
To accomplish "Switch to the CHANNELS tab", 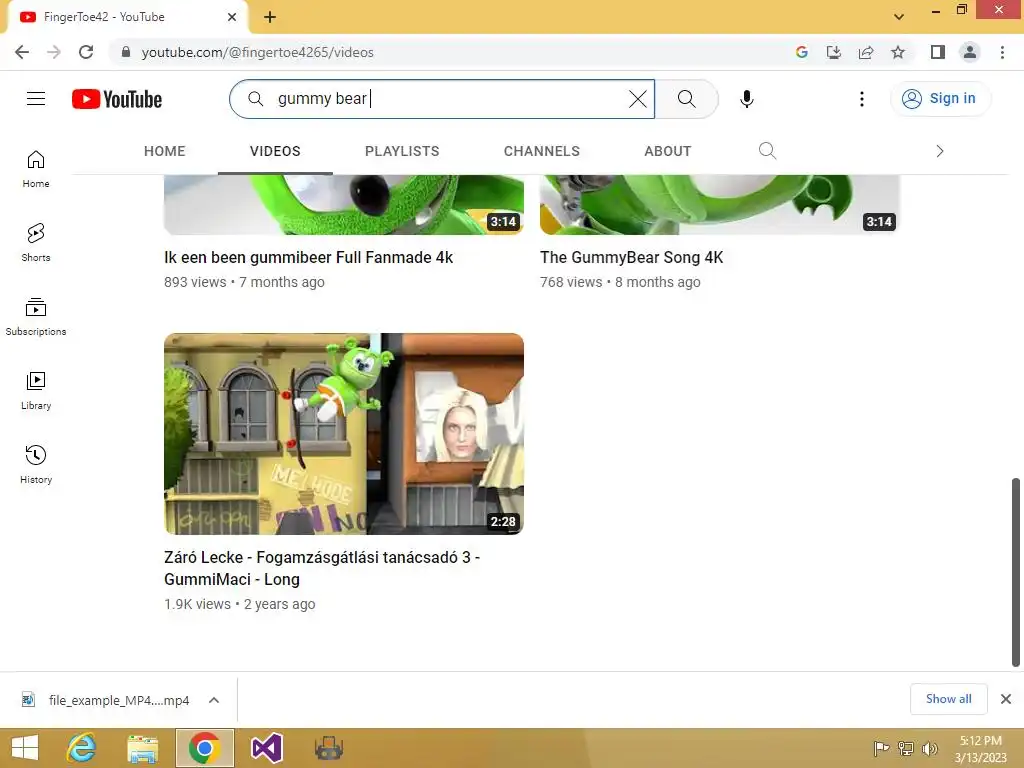I will pyautogui.click(x=541, y=152).
